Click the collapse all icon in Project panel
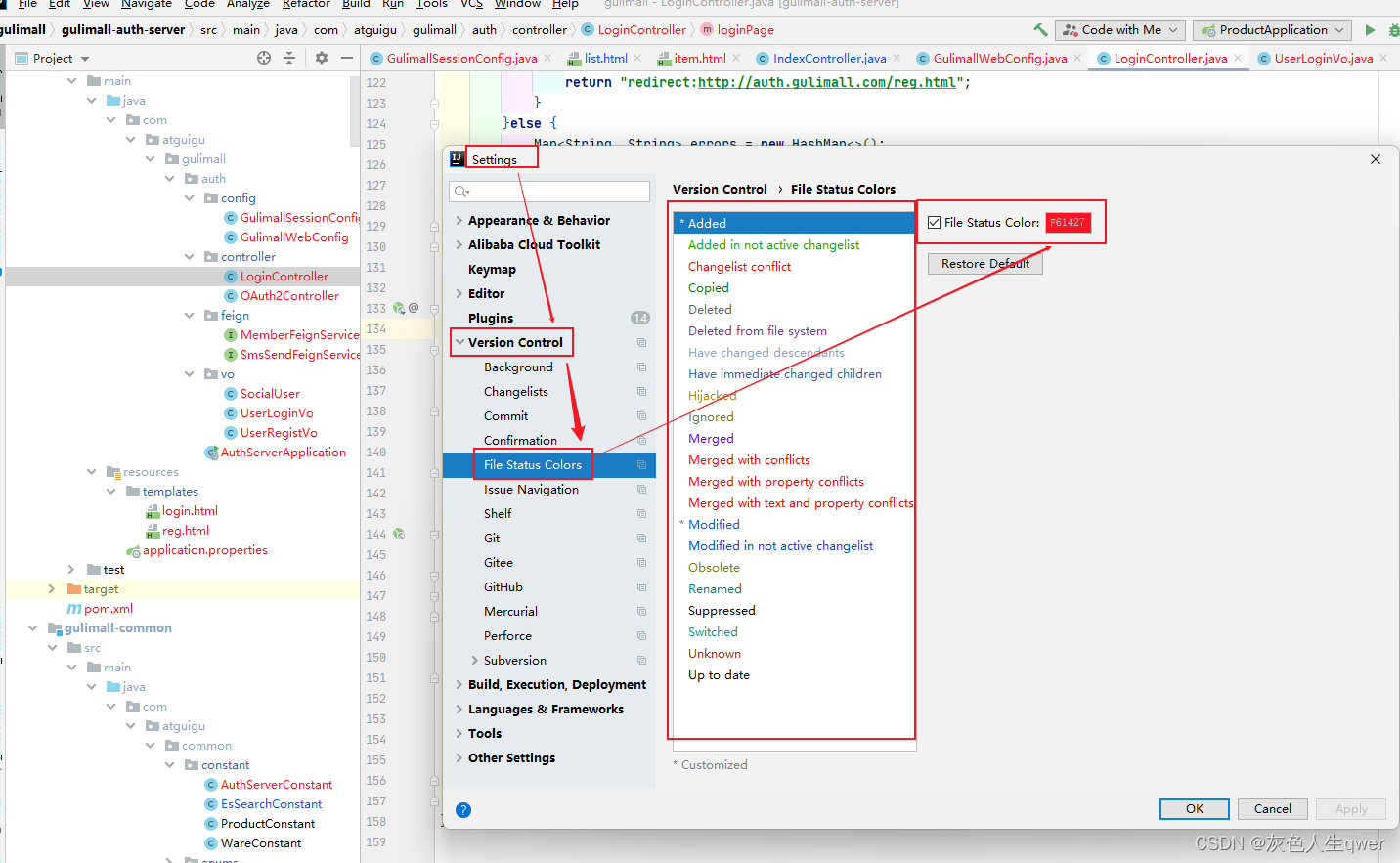Viewport: 1400px width, 863px height. point(289,58)
